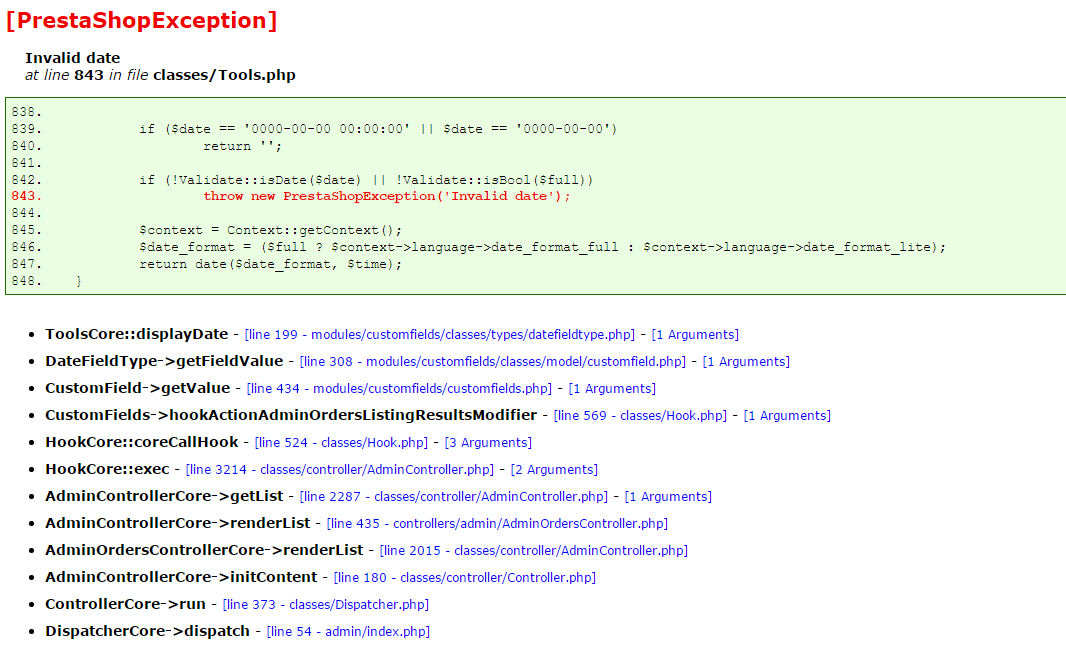Click the CustomField->getValue trace entry
Screen dimensions: 1066x650
coord(137,388)
